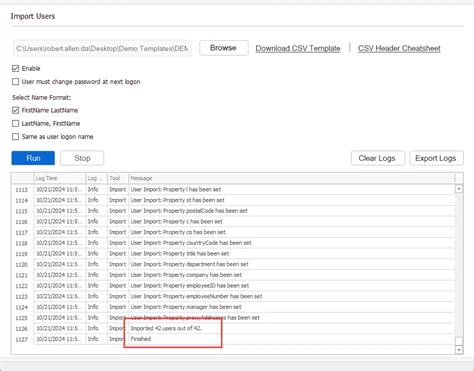Click the Browse button
The width and height of the screenshot is (474, 371).
pos(223,48)
